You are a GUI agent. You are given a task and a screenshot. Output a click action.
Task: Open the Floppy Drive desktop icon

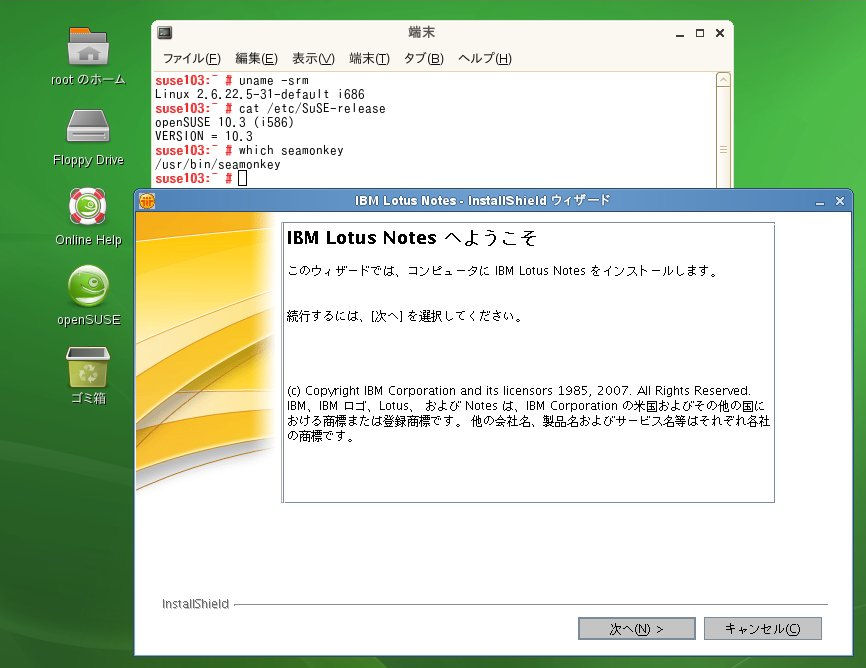(x=88, y=127)
